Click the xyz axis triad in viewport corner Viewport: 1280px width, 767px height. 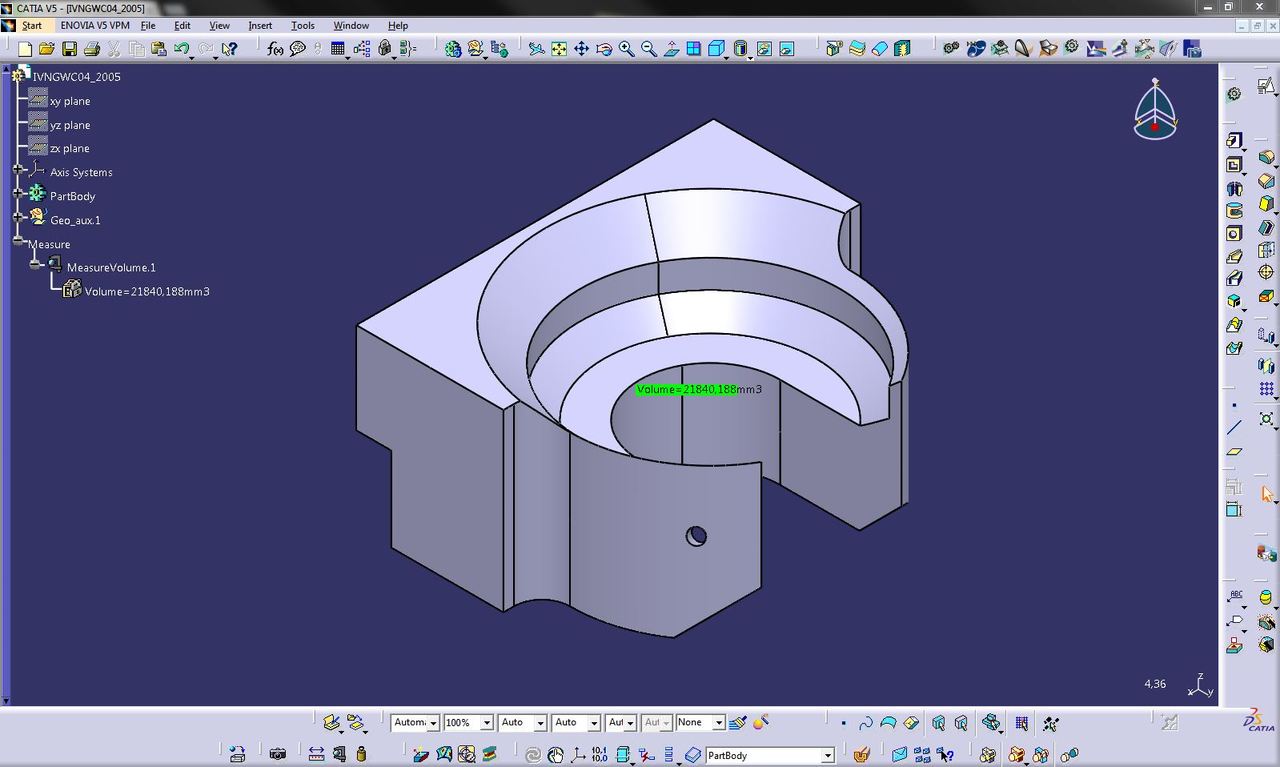(1200, 686)
